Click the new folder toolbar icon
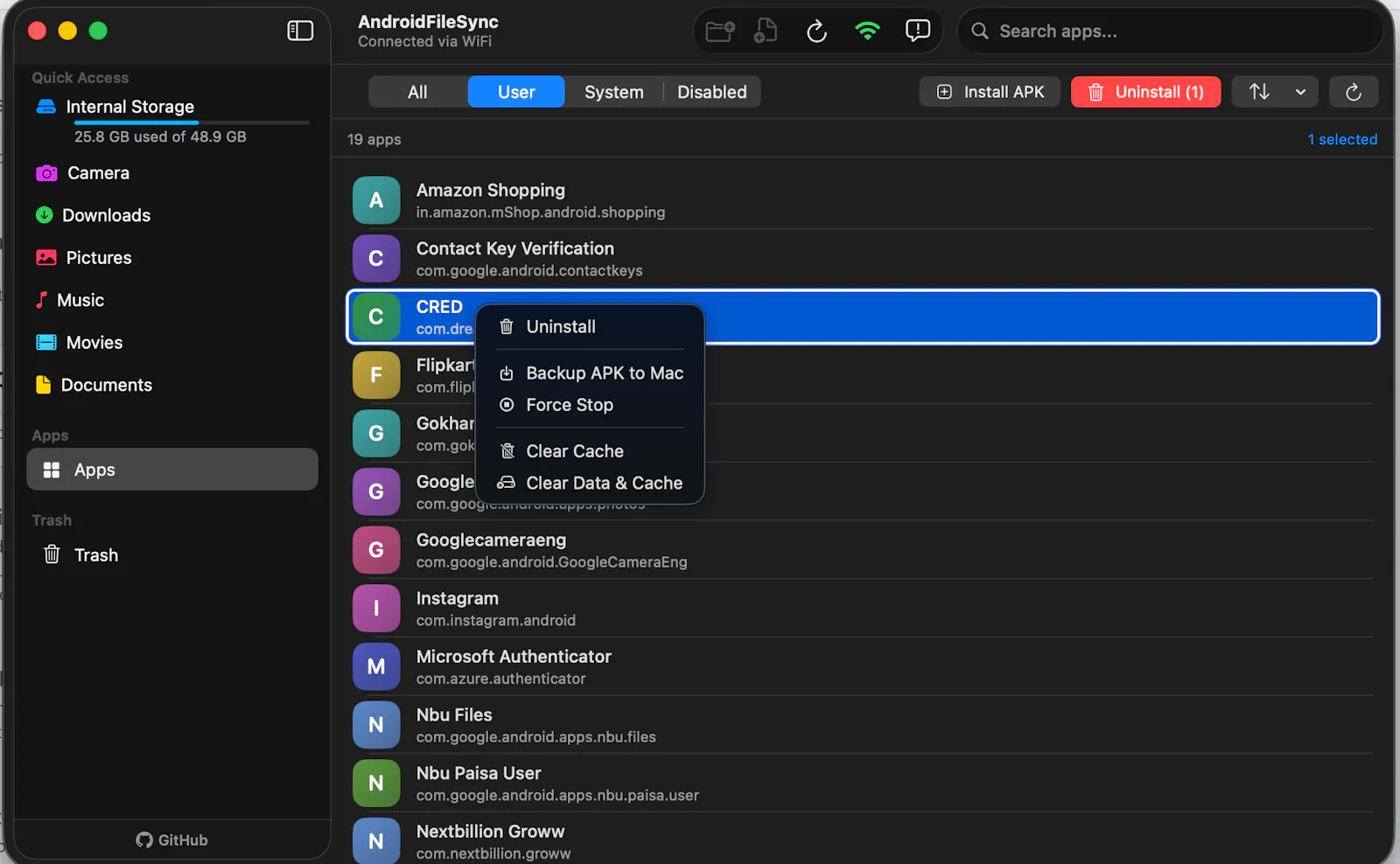This screenshot has height=864, width=1400. pos(720,31)
